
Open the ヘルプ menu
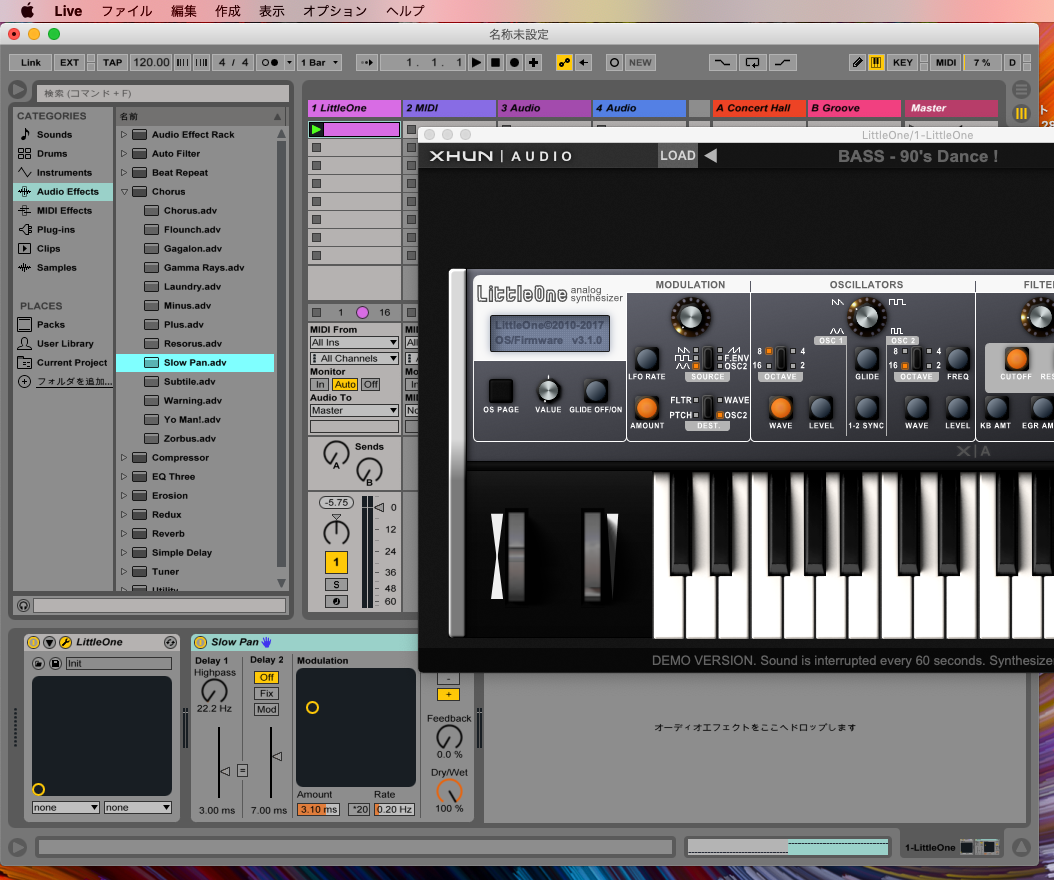tap(405, 11)
